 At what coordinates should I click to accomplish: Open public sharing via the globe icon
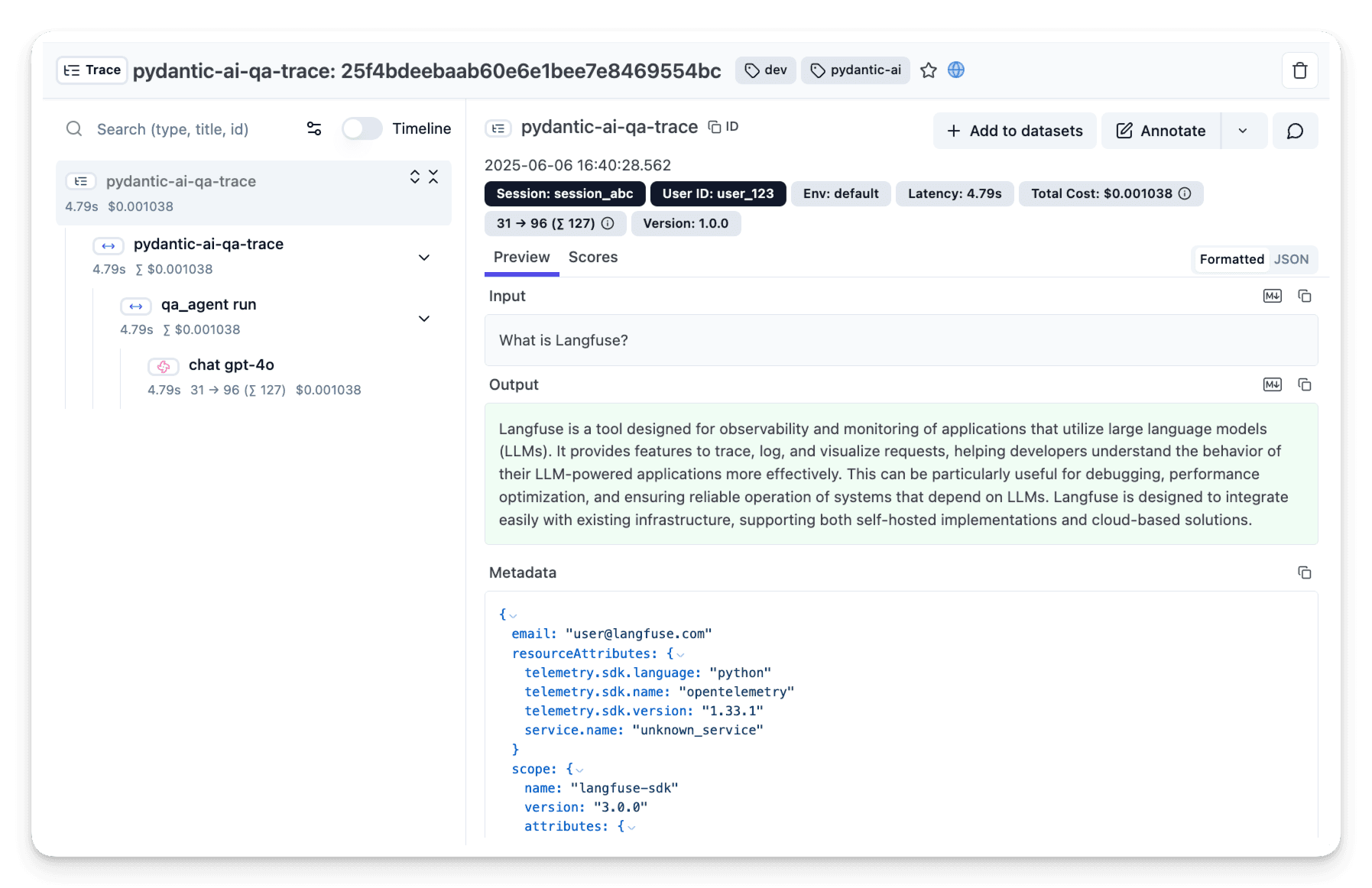tap(956, 70)
